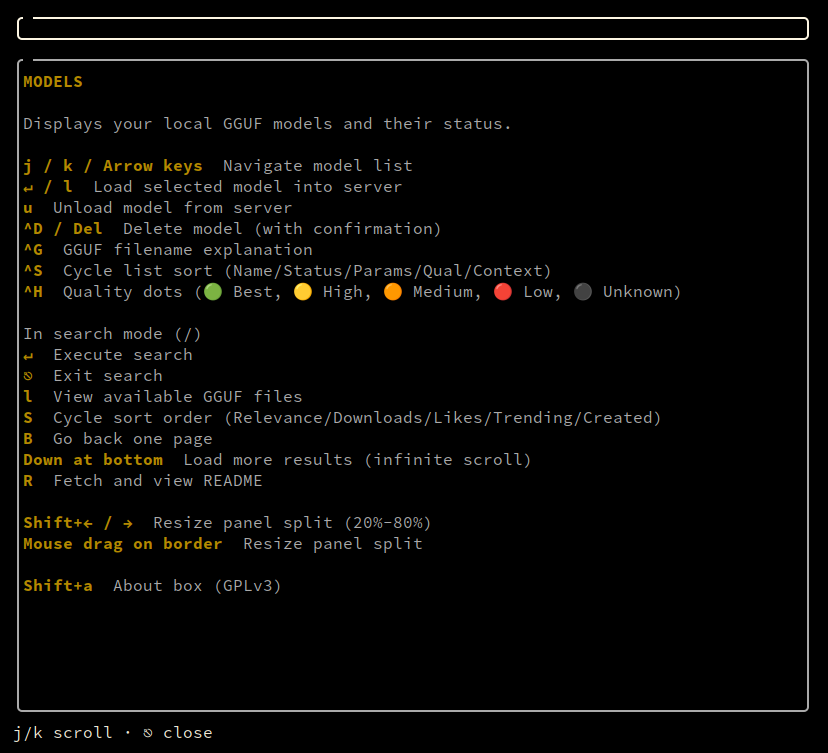
Task: Click the Shift+a About box entry
Action: coord(152,586)
